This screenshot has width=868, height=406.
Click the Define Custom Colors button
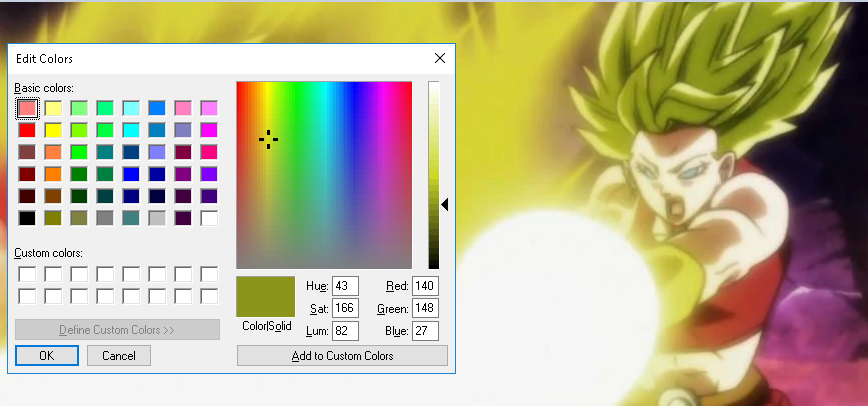coord(117,330)
